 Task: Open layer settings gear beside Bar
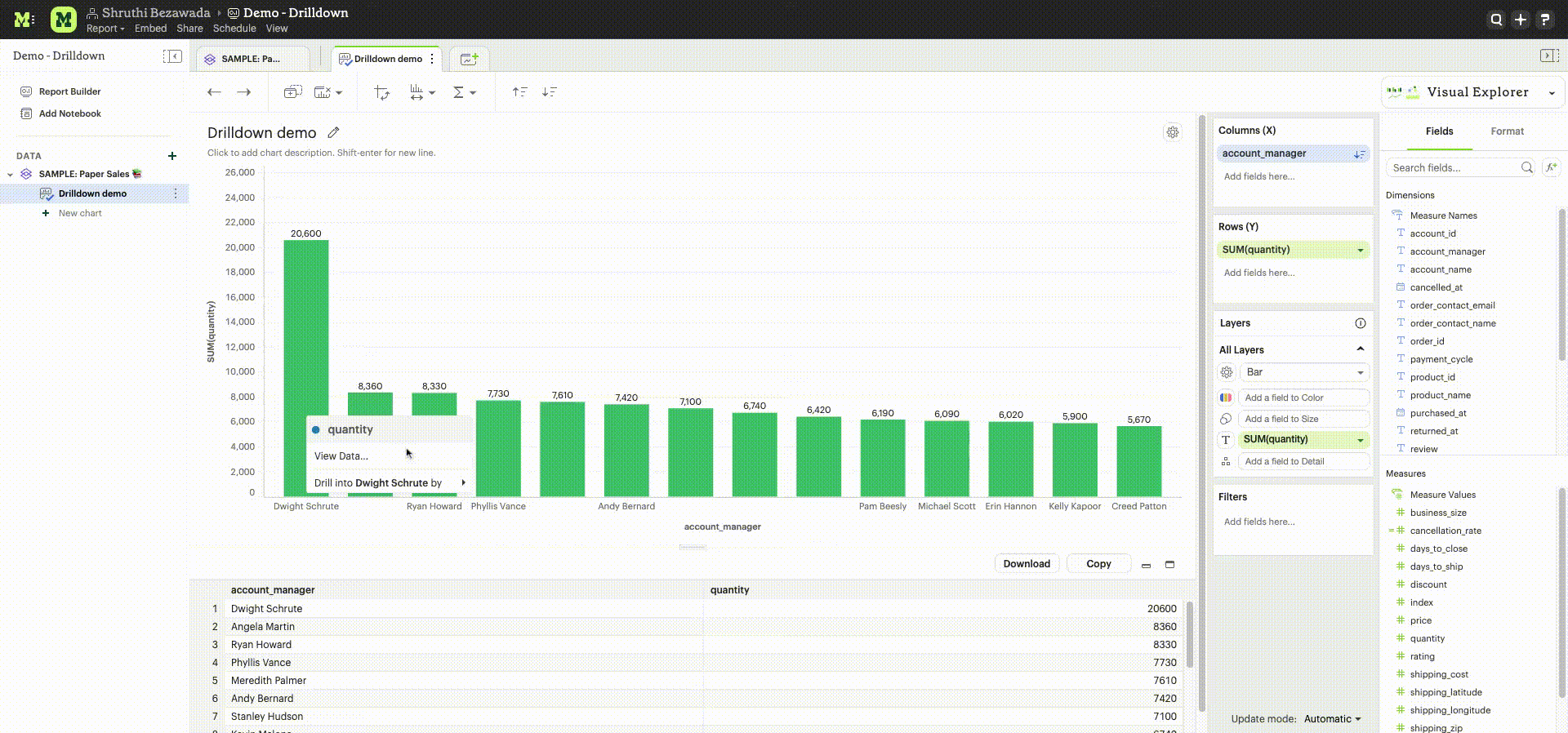pyautogui.click(x=1227, y=372)
